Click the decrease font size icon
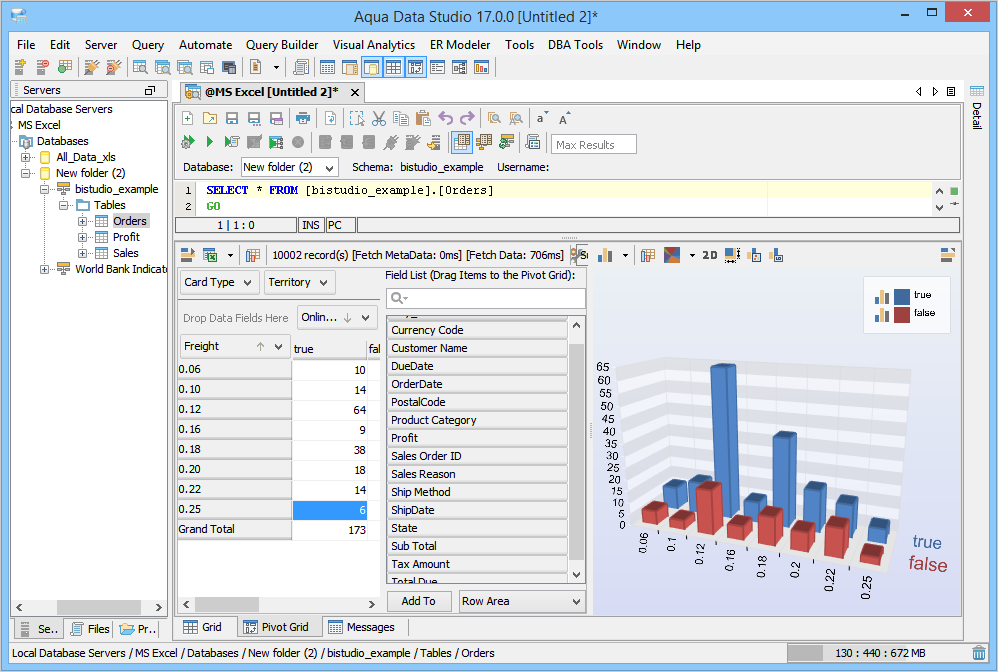This screenshot has width=998, height=672. point(542,118)
